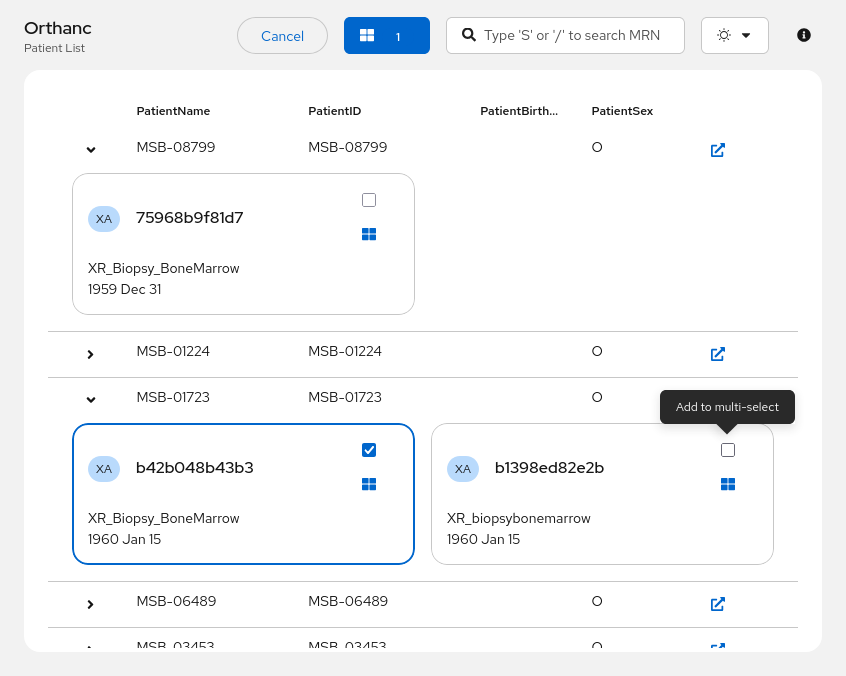Viewport: 846px width, 676px height.
Task: Expand the MSB-01224 patient row
Action: pyautogui.click(x=91, y=354)
